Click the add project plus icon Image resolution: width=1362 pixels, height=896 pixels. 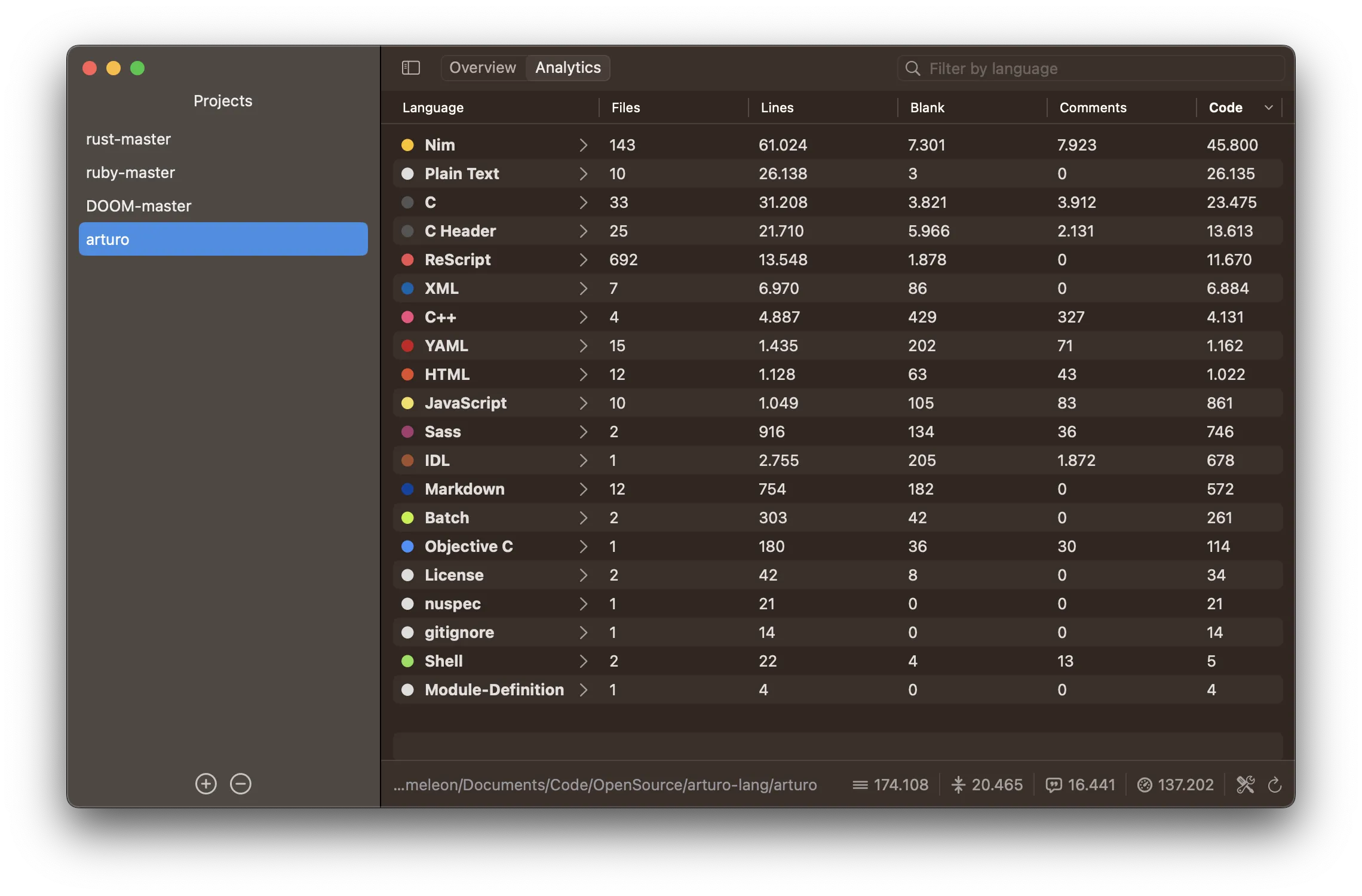coord(206,784)
